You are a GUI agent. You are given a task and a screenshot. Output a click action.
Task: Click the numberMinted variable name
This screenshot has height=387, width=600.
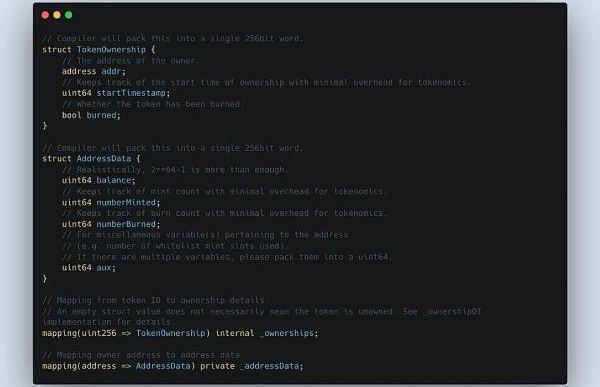click(x=126, y=202)
